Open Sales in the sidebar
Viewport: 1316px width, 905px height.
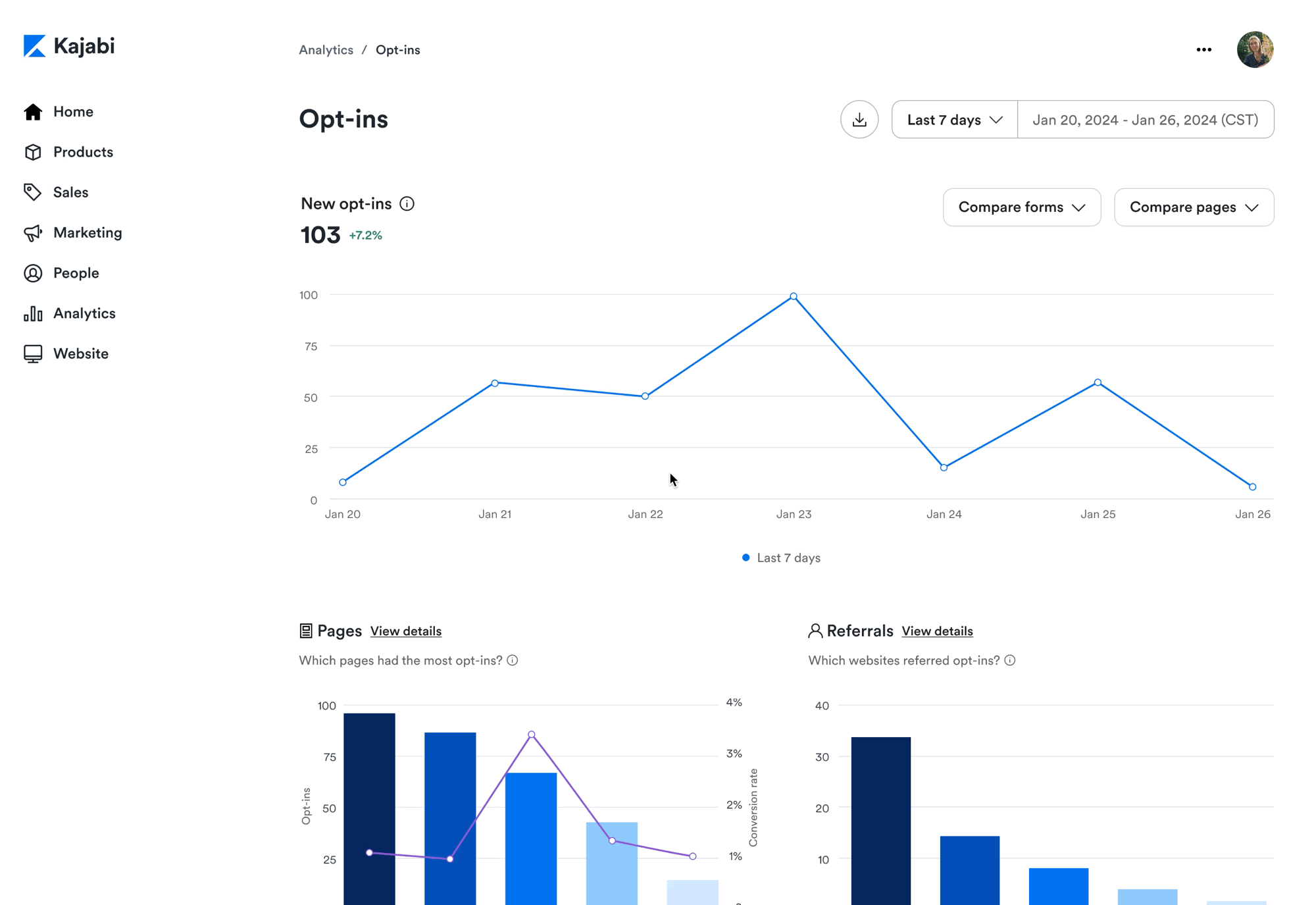pos(70,192)
